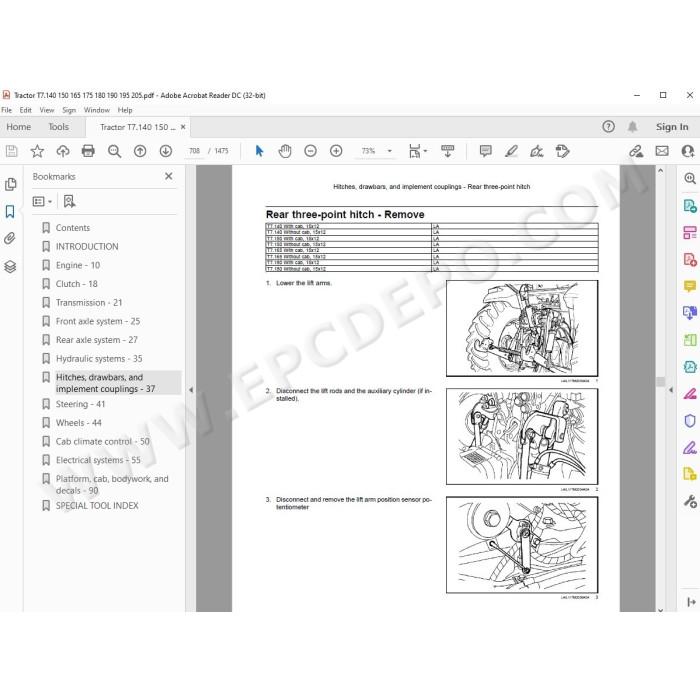700x700 pixels.
Task: Select the Hand pan tool
Action: click(x=285, y=151)
